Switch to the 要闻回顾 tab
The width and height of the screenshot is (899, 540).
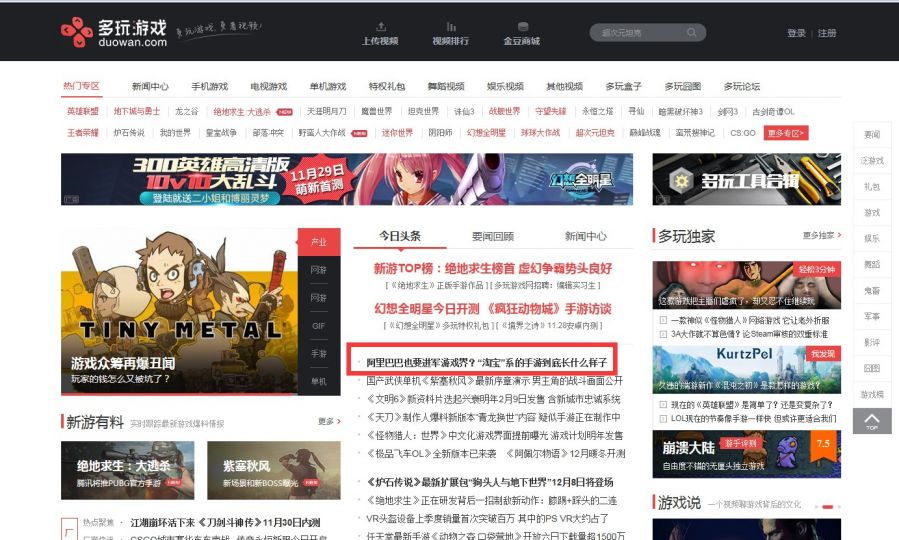tap(493, 236)
